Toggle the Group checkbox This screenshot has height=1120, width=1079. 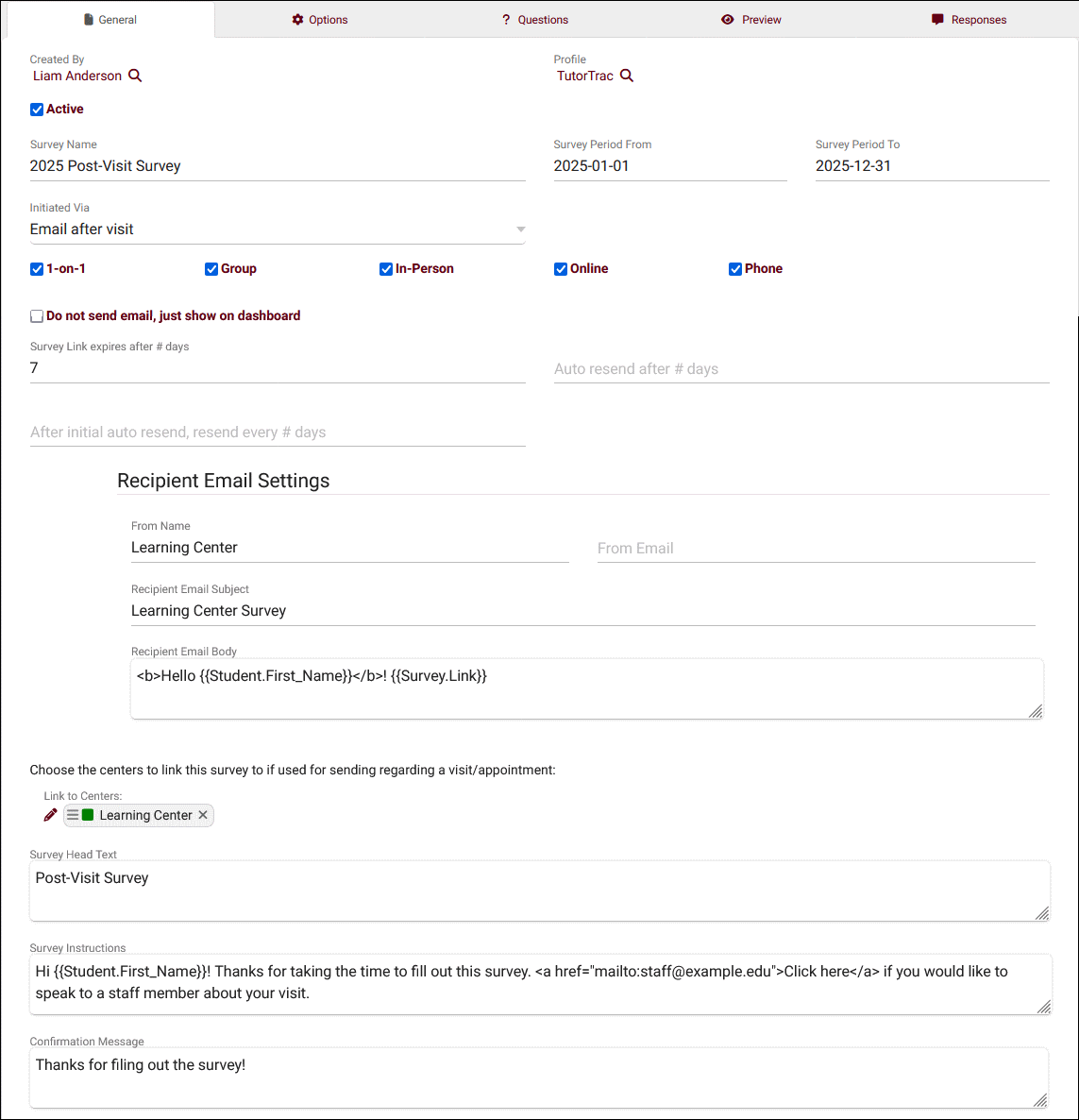tap(211, 269)
